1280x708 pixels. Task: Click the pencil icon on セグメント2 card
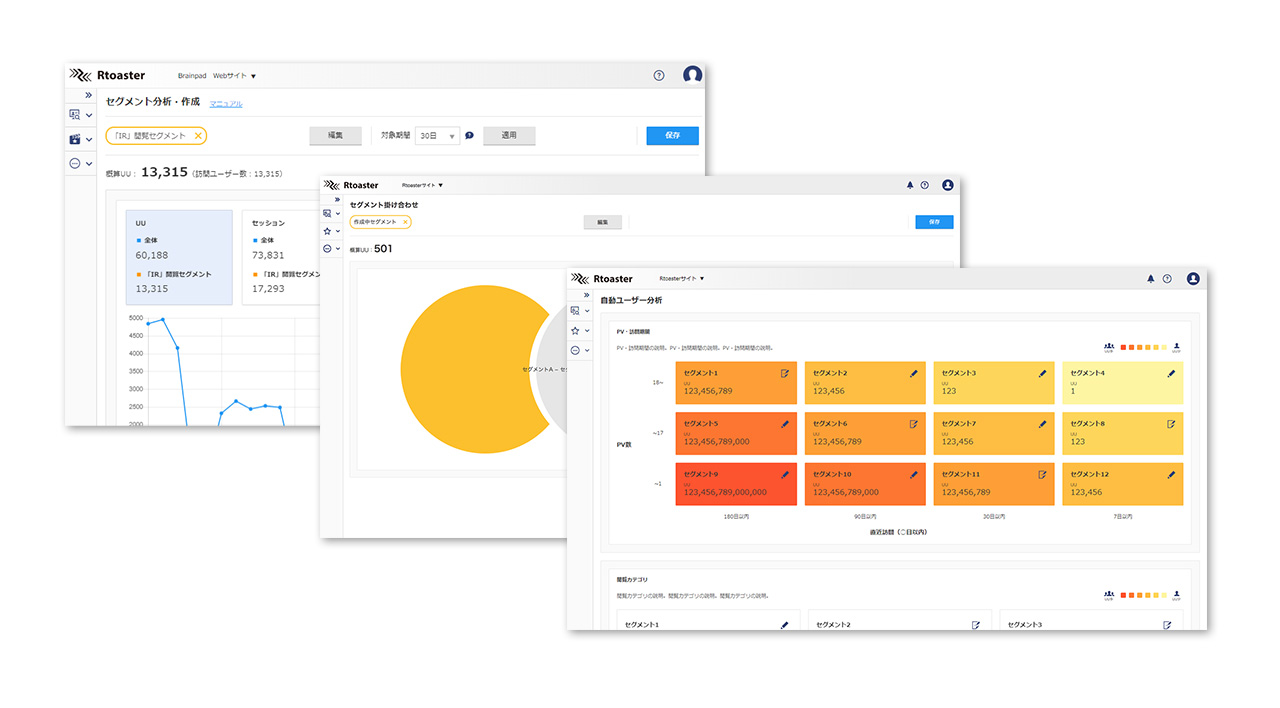(x=913, y=373)
